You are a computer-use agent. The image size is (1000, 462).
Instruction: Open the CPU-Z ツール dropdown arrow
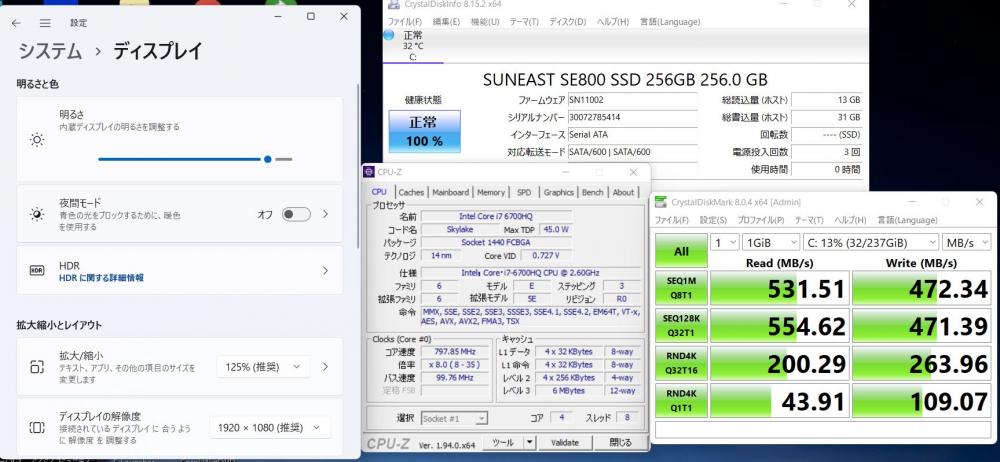coord(529,442)
